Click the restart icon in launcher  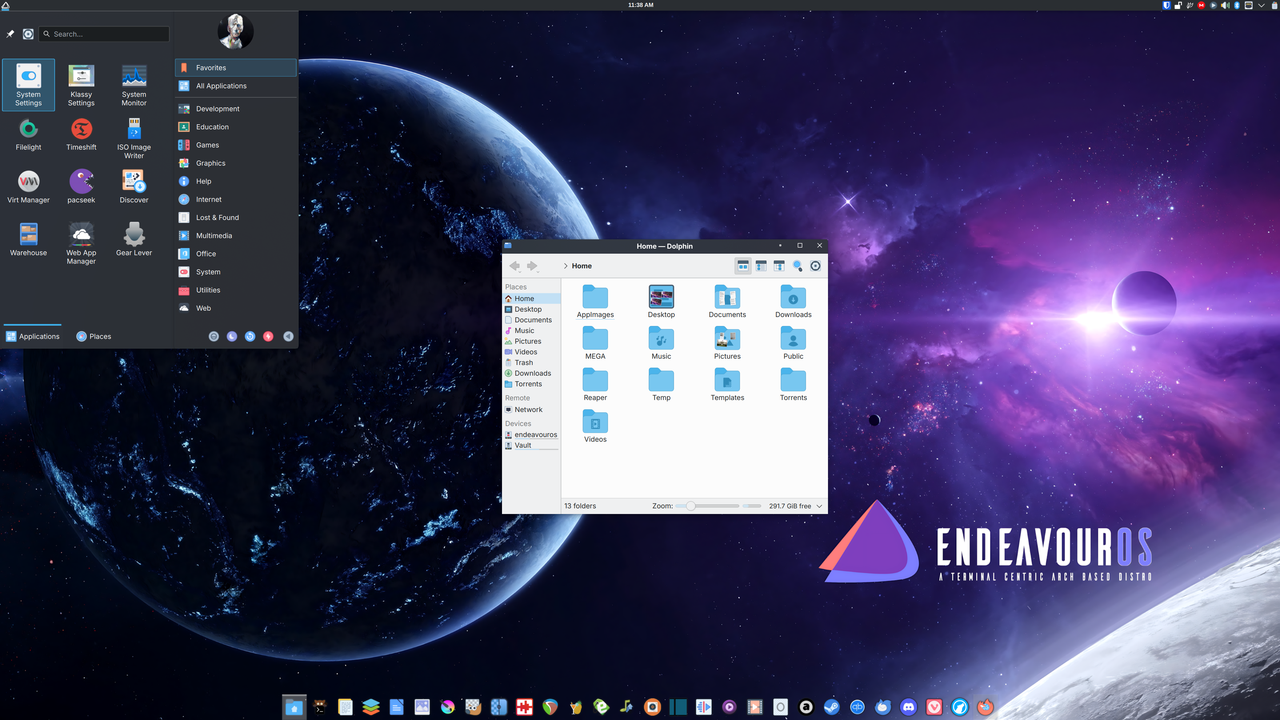point(250,337)
